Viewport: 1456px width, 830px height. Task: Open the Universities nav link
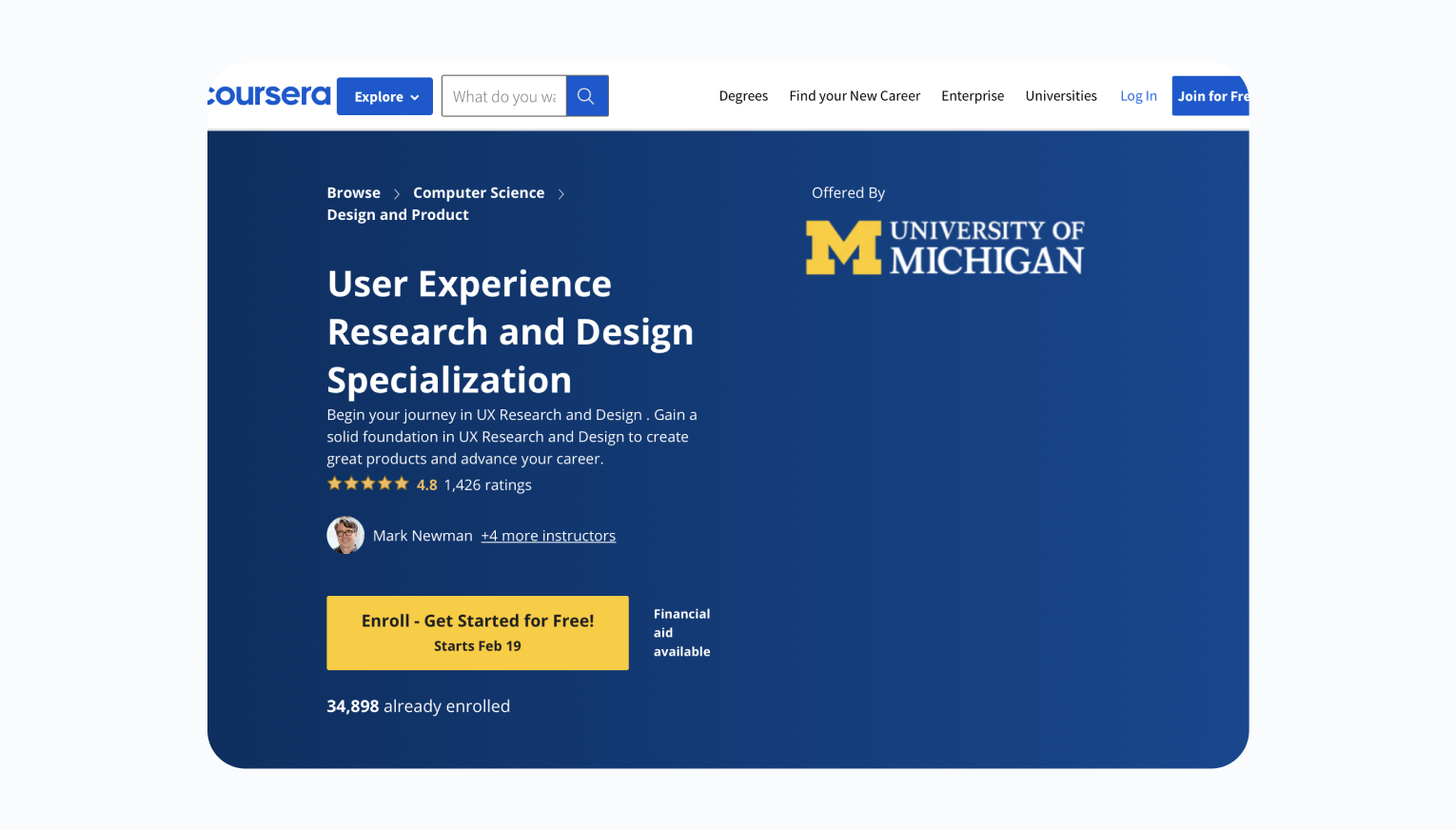pos(1061,96)
